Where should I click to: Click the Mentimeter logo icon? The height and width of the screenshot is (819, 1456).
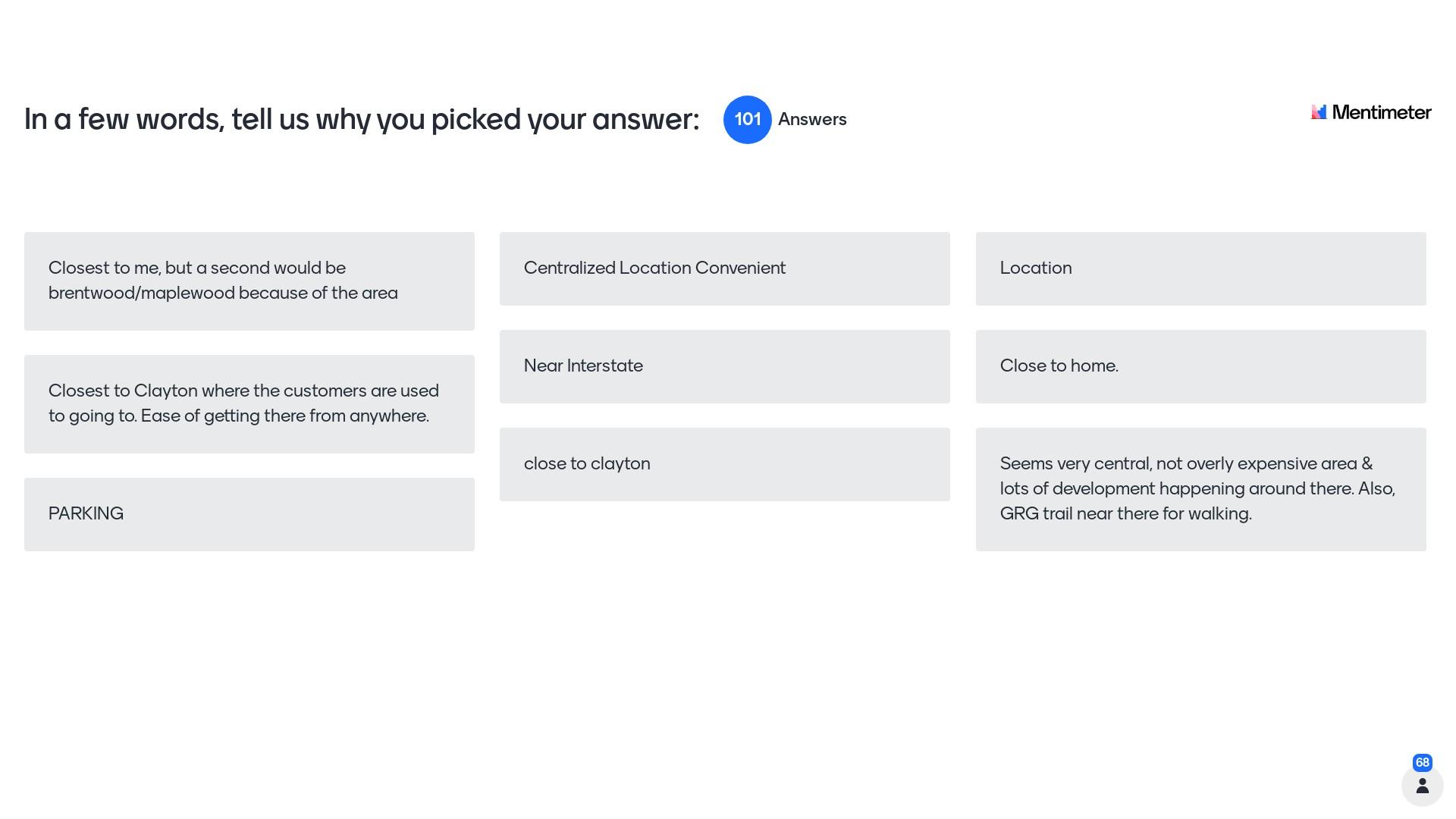[1319, 112]
